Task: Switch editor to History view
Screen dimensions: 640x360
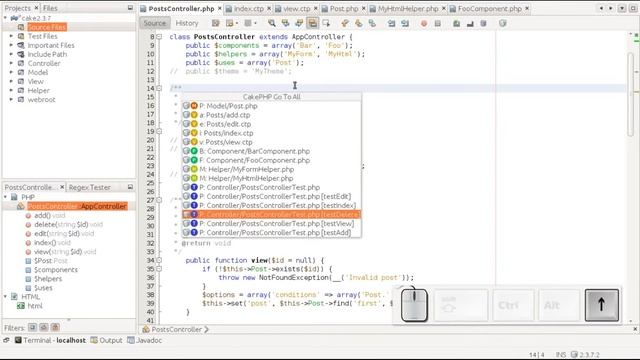Action: coord(187,23)
